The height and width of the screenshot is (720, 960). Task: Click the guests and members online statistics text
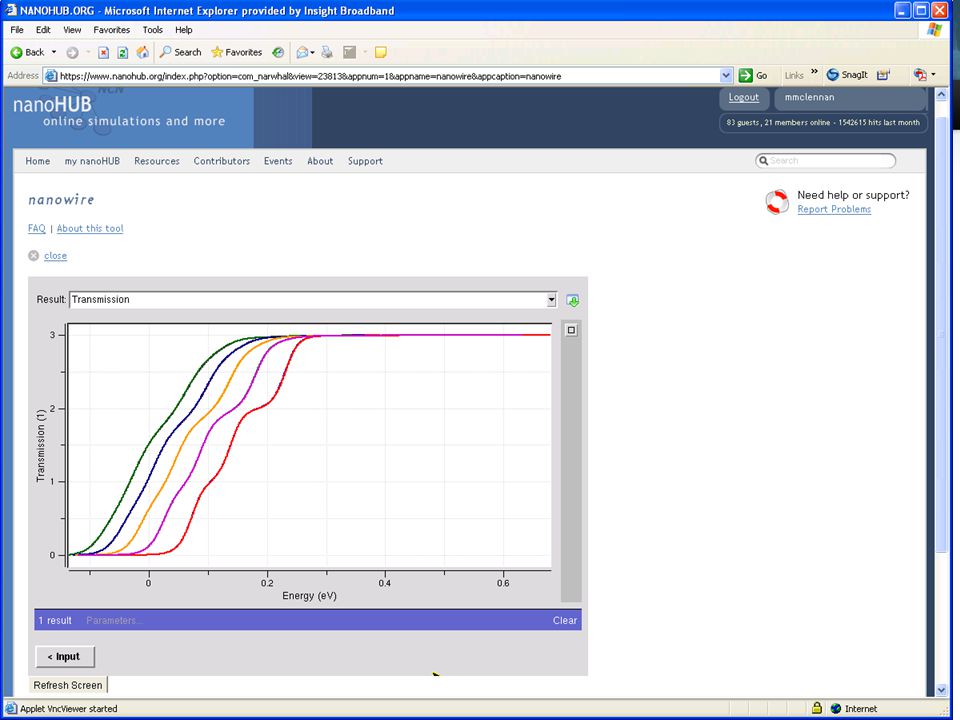pos(823,122)
